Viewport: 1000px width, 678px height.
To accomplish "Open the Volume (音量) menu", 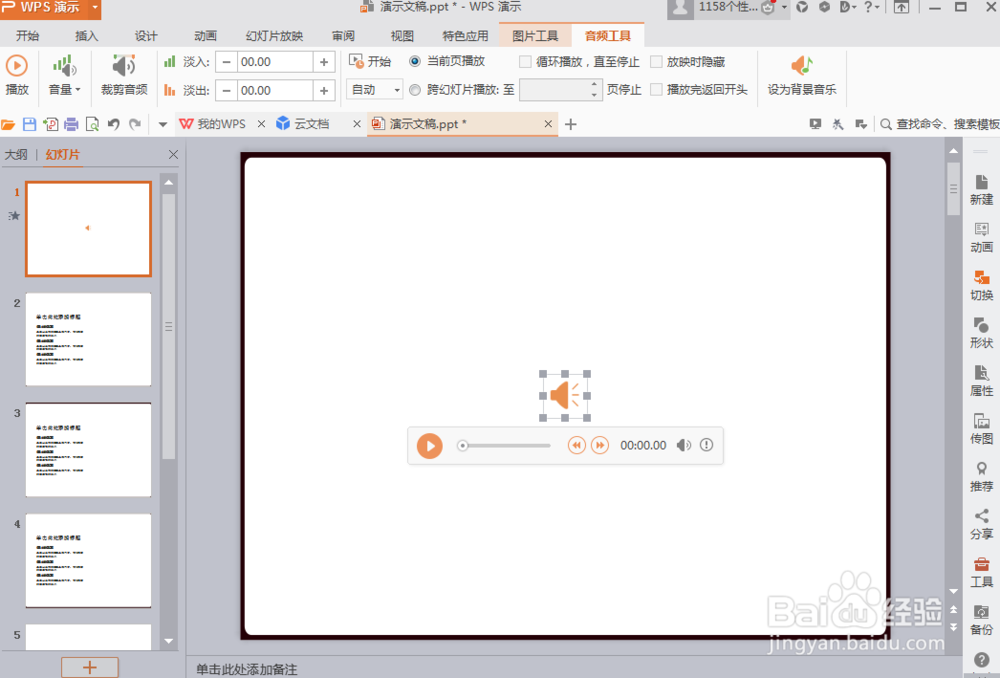I will tap(64, 75).
